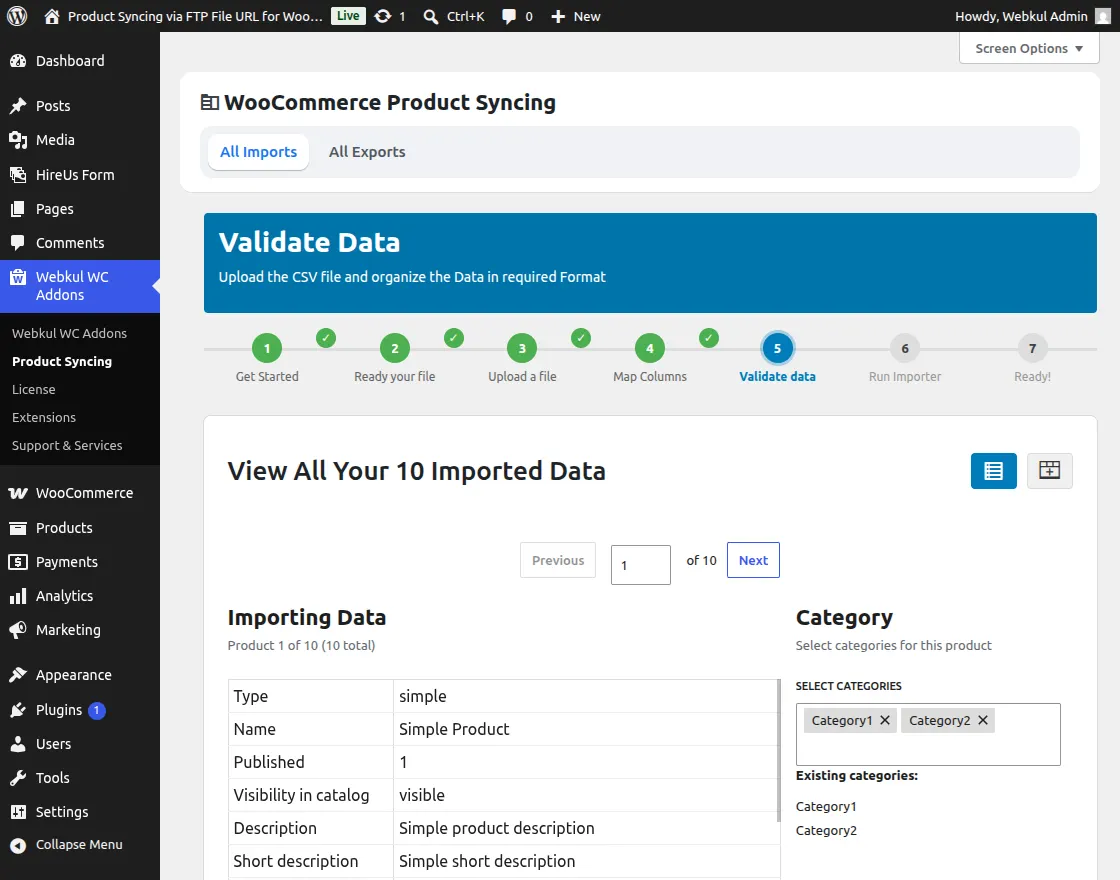Click the comments bubble icon in admin bar
The width and height of the screenshot is (1120, 880).
click(x=509, y=16)
